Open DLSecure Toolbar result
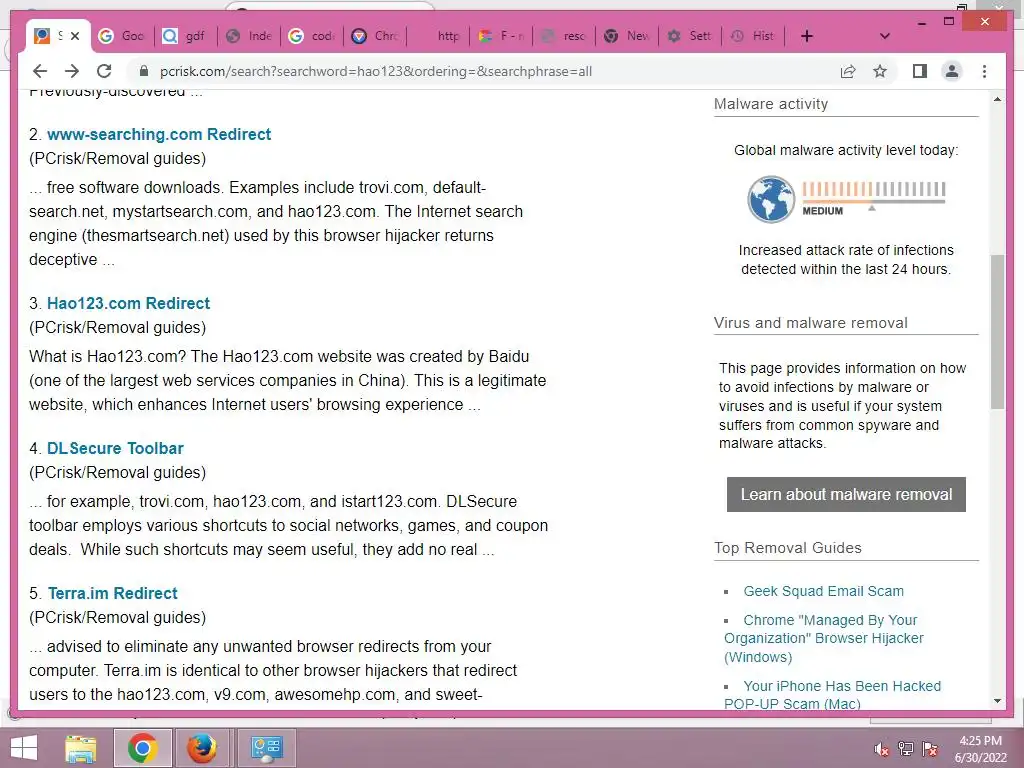Viewport: 1024px width, 768px height. (115, 448)
